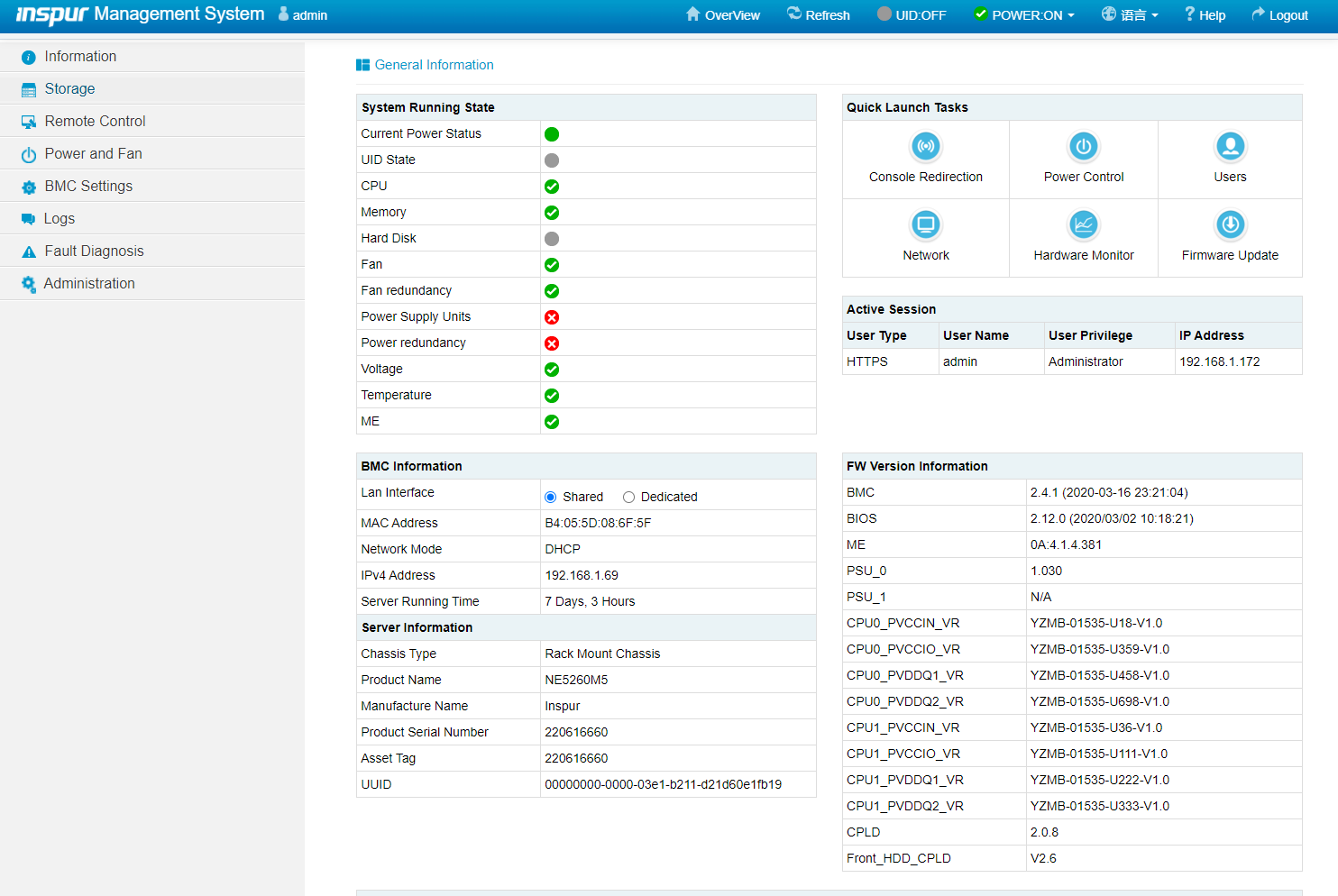Click the admin user name in header
Screen dimensions: 1338x896
(x=309, y=15)
